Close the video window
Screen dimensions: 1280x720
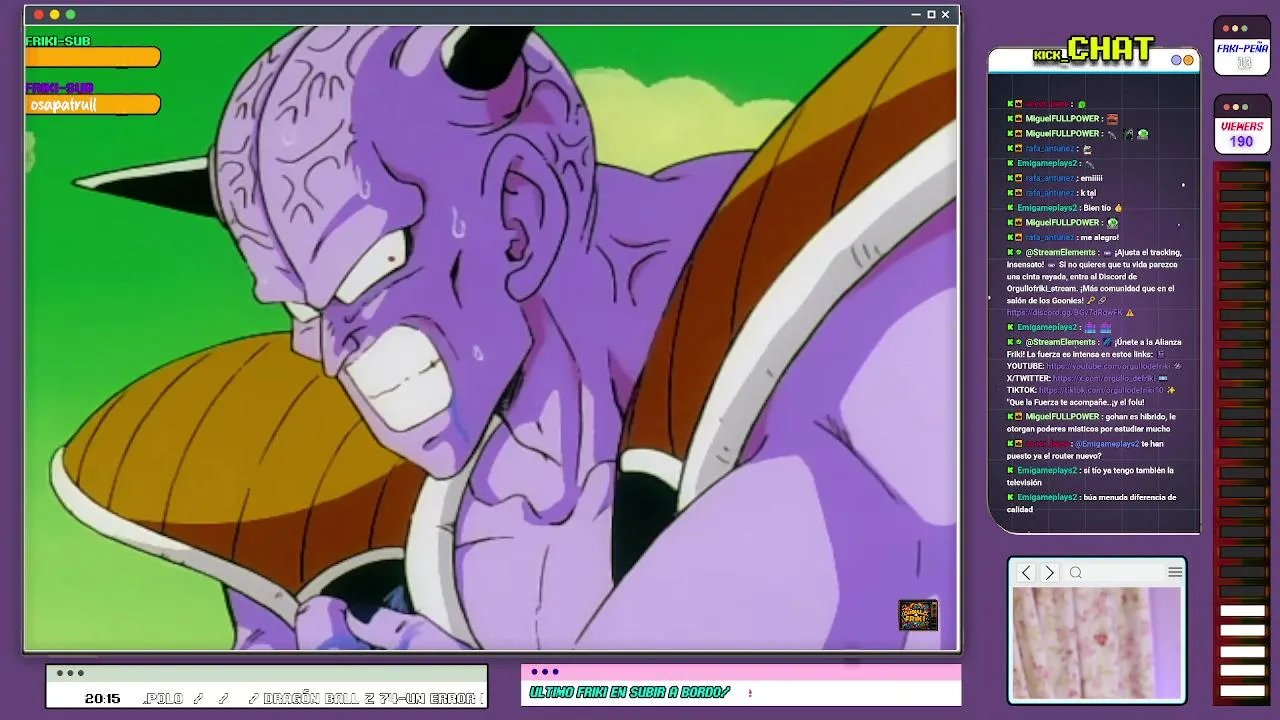click(945, 14)
